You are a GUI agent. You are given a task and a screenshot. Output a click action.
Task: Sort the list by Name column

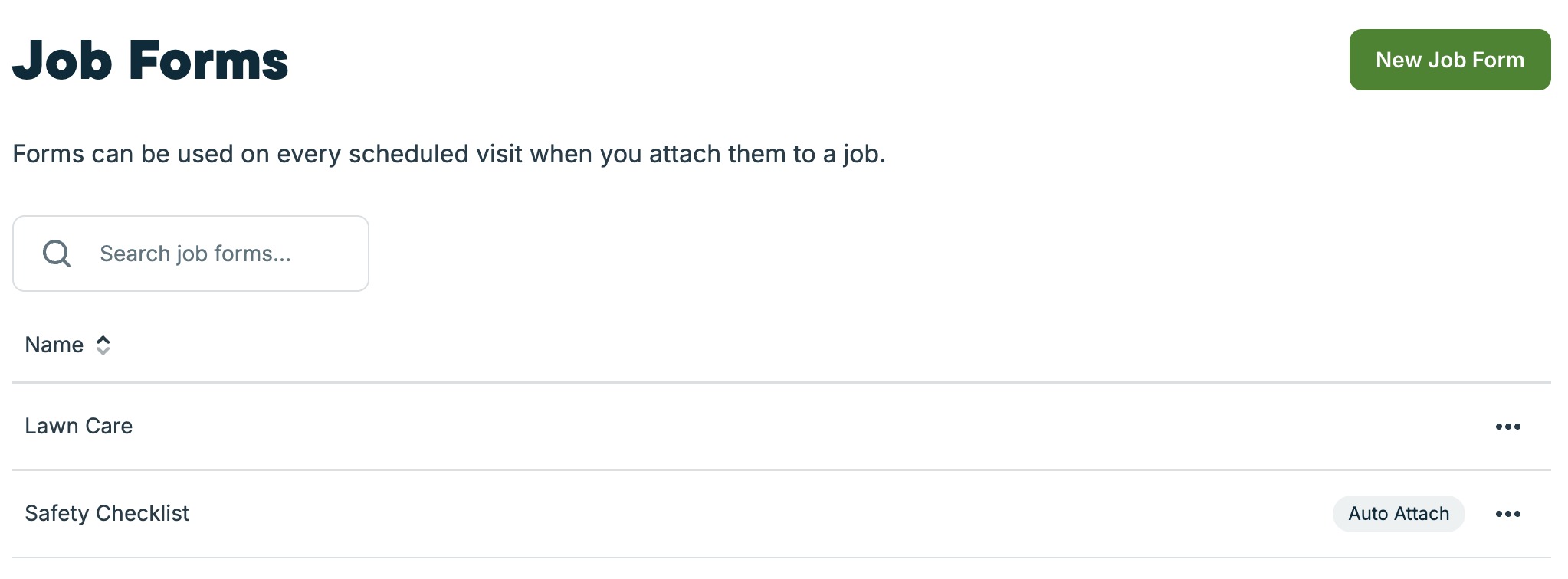(x=54, y=345)
